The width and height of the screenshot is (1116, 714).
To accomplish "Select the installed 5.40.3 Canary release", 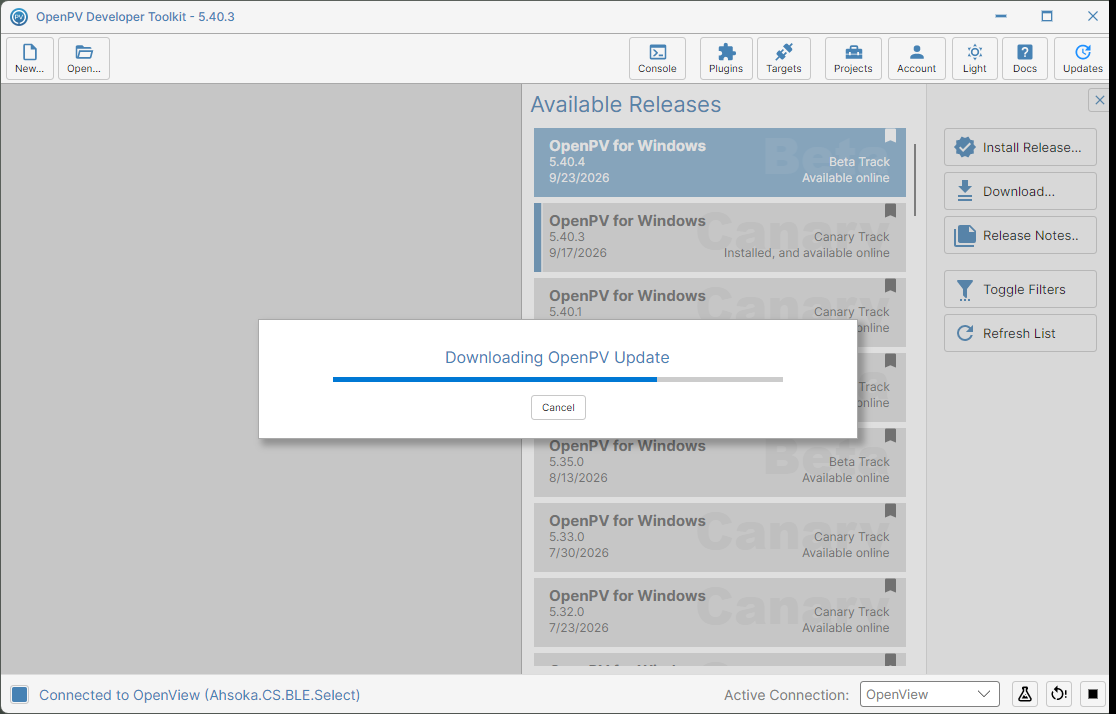I will tap(720, 237).
